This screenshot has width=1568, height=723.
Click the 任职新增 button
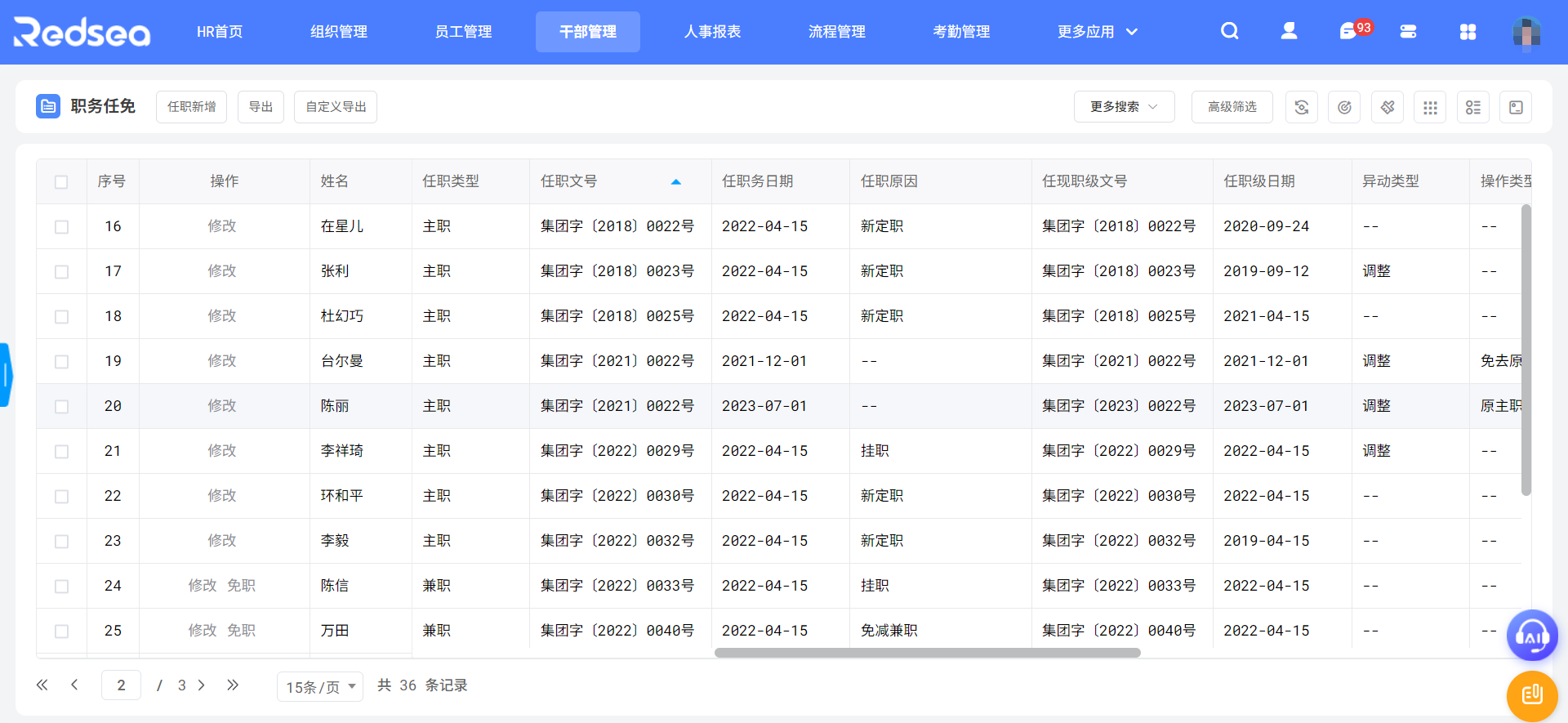(x=191, y=107)
